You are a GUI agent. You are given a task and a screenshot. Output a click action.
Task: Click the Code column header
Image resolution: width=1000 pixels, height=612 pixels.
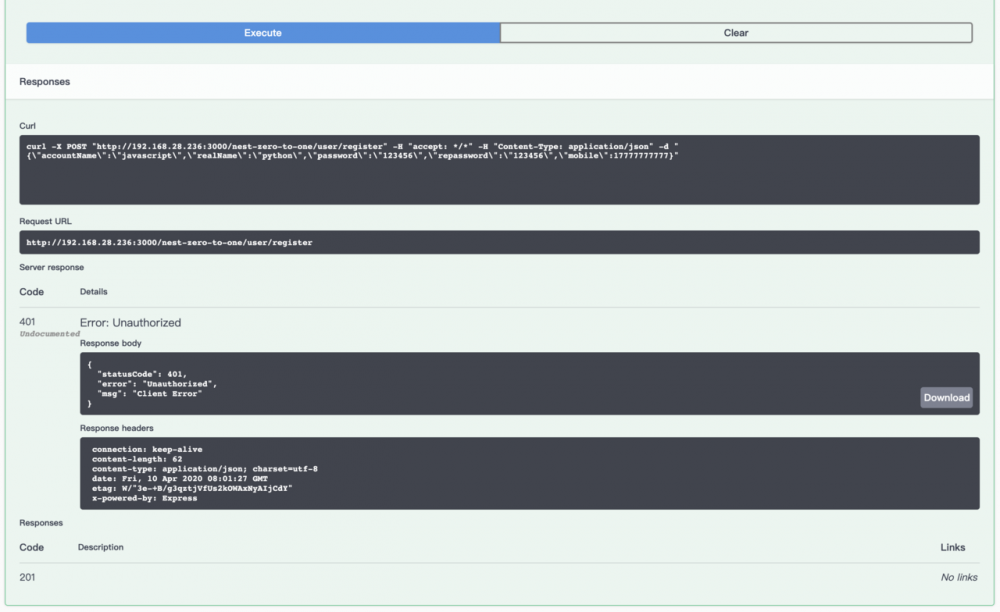point(31,291)
